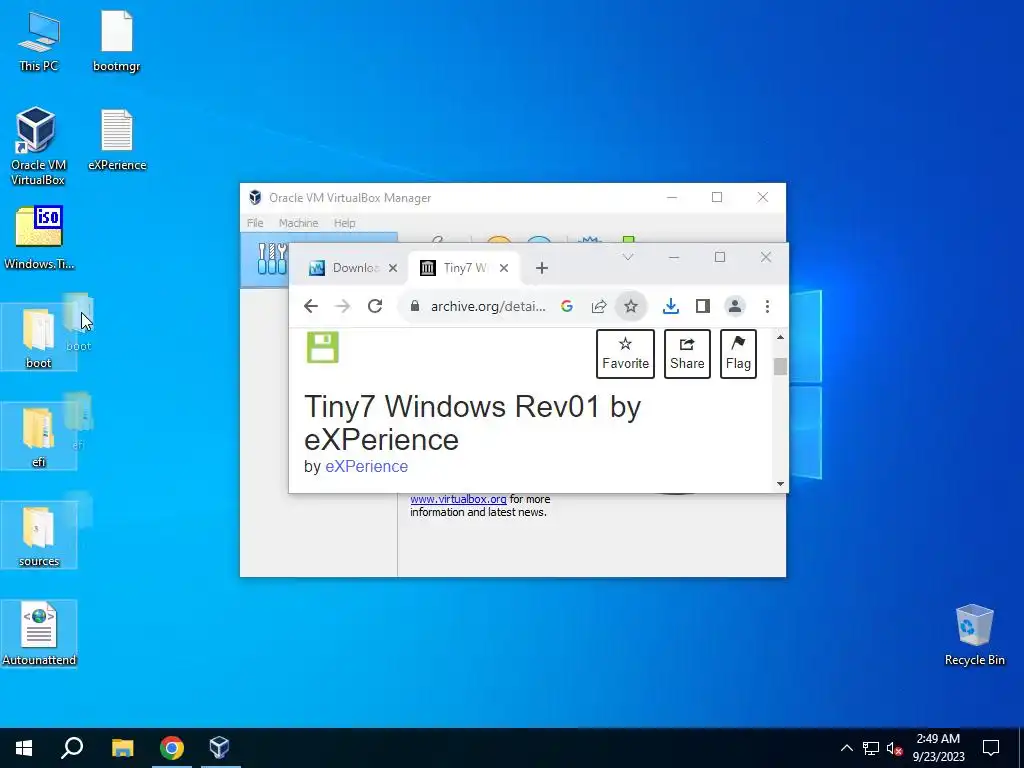The image size is (1024, 768).
Task: Select the efi folder on desktop
Action: pos(39,436)
